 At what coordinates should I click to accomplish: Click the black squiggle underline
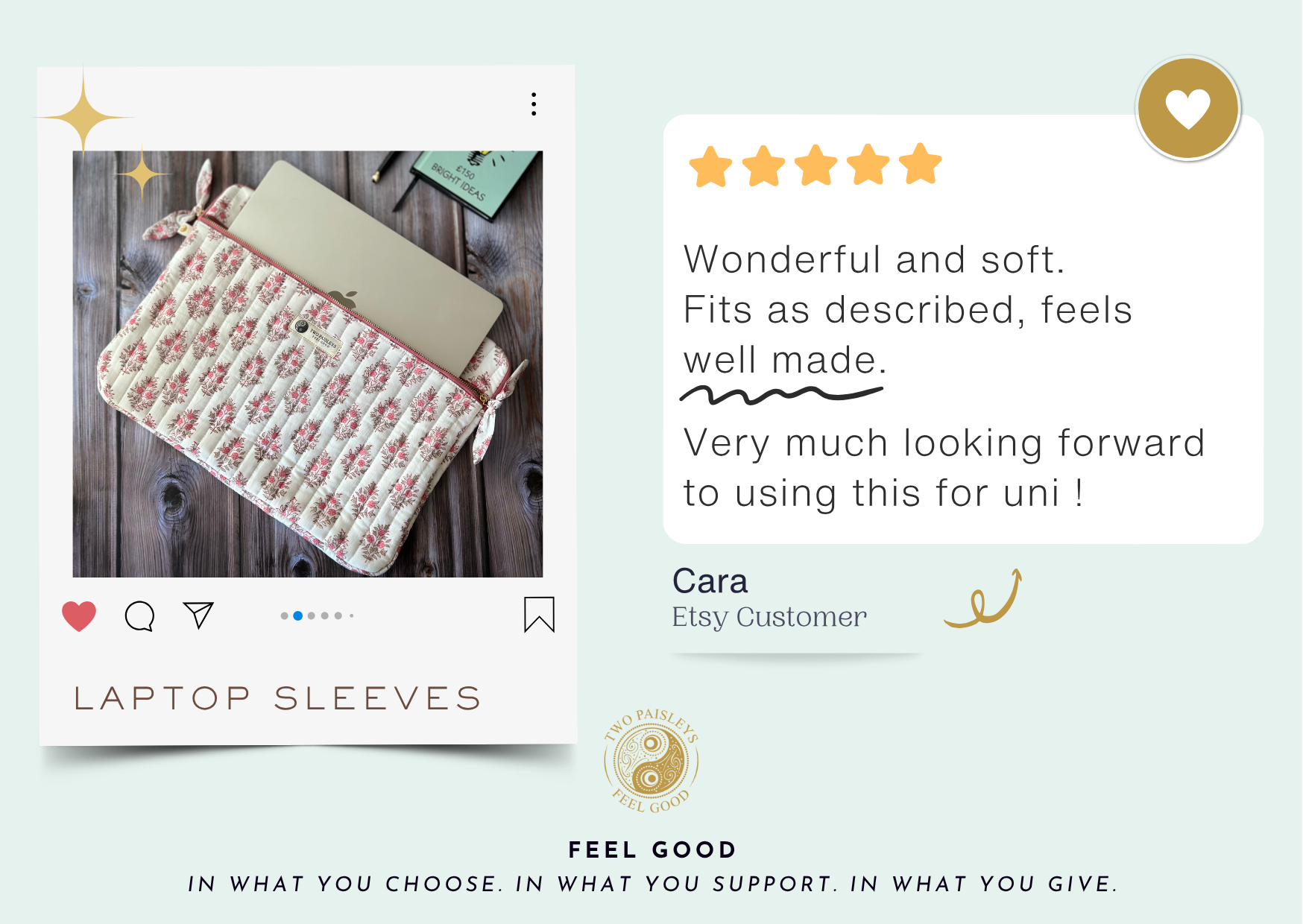pos(780,394)
